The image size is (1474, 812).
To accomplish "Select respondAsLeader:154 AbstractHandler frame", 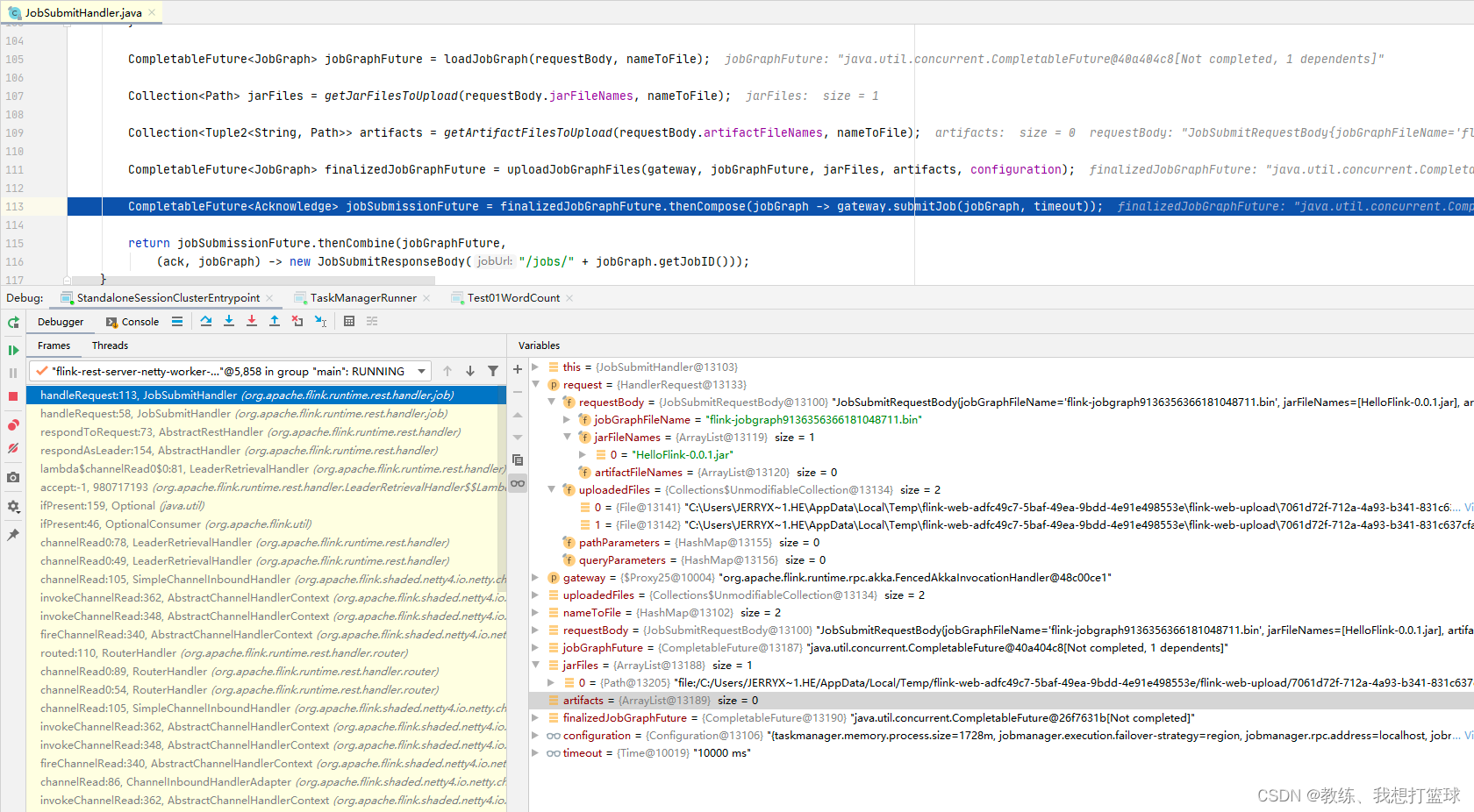I will pos(266,451).
